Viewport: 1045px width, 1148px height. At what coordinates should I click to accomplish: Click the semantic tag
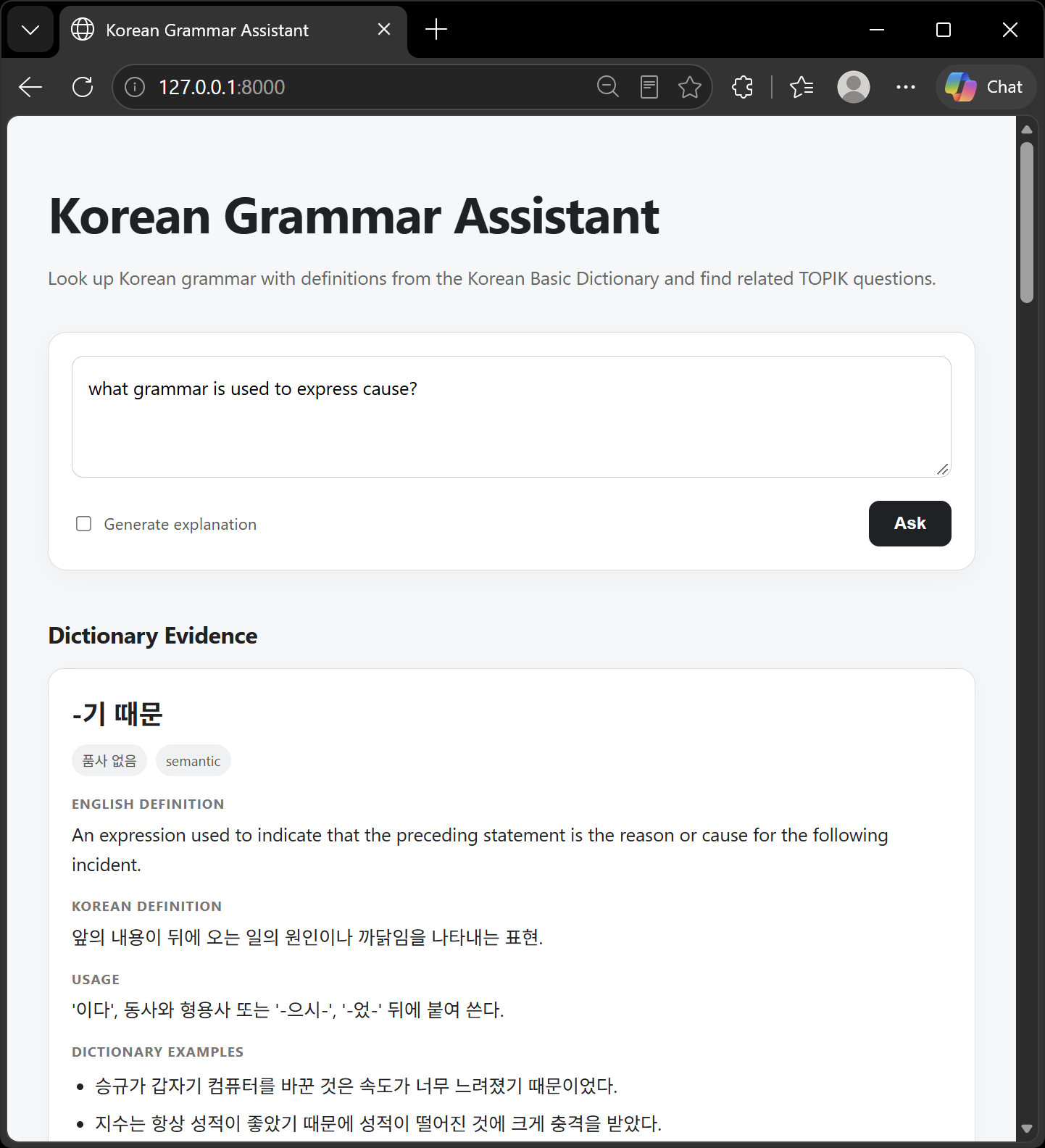click(x=193, y=760)
